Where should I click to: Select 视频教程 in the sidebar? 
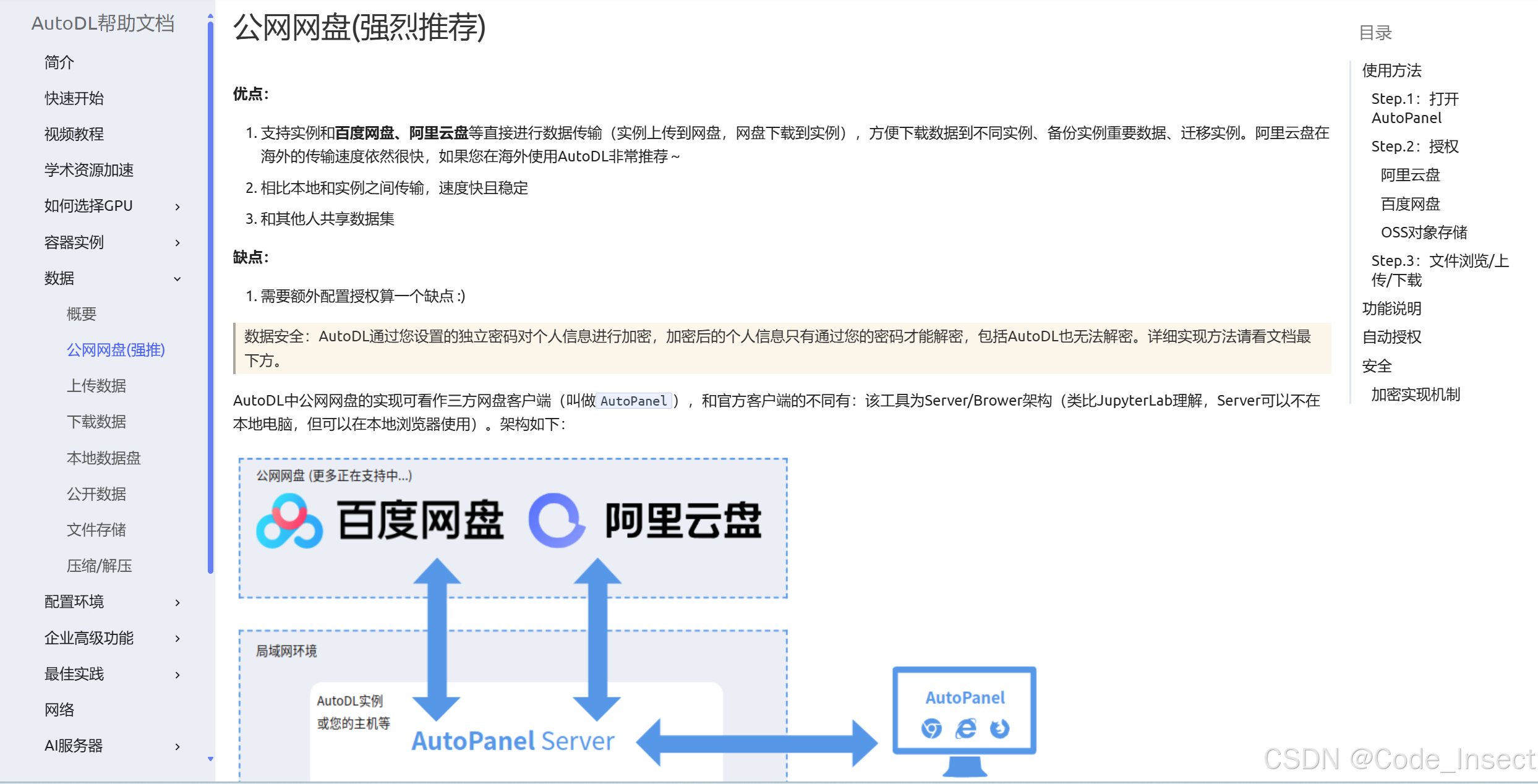pos(74,134)
